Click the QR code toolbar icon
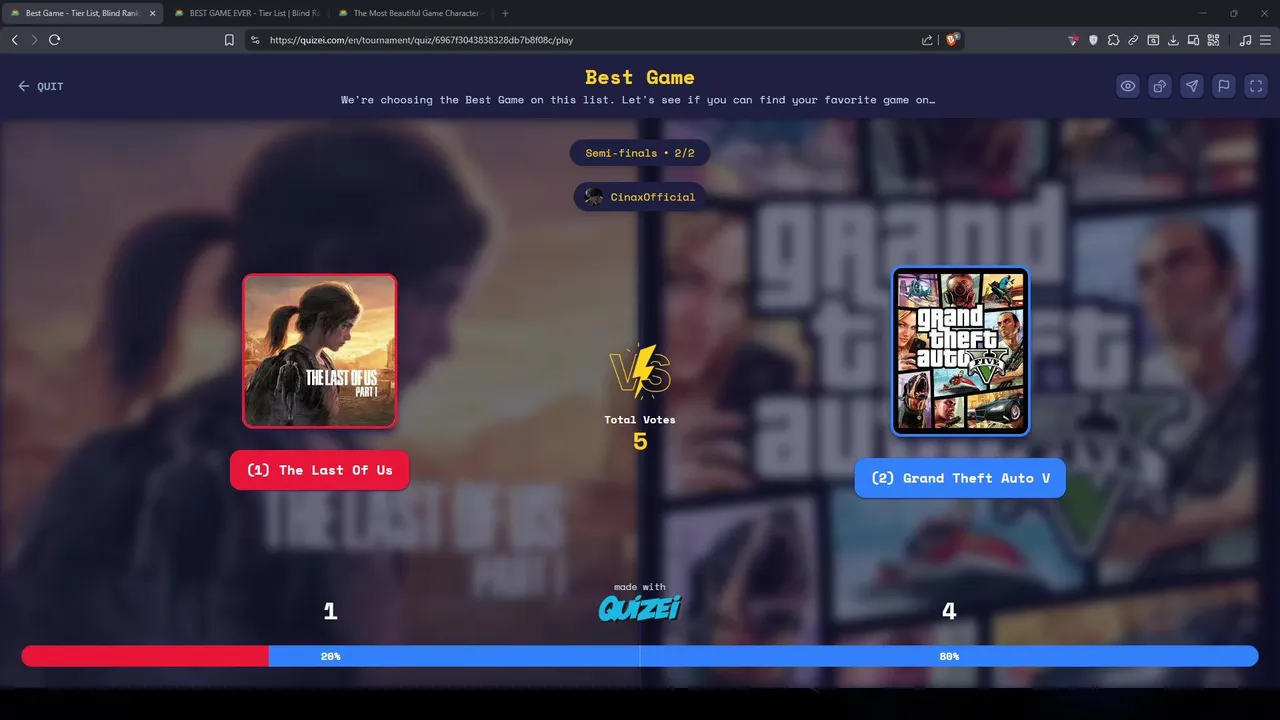This screenshot has width=1280, height=720. click(x=1213, y=40)
